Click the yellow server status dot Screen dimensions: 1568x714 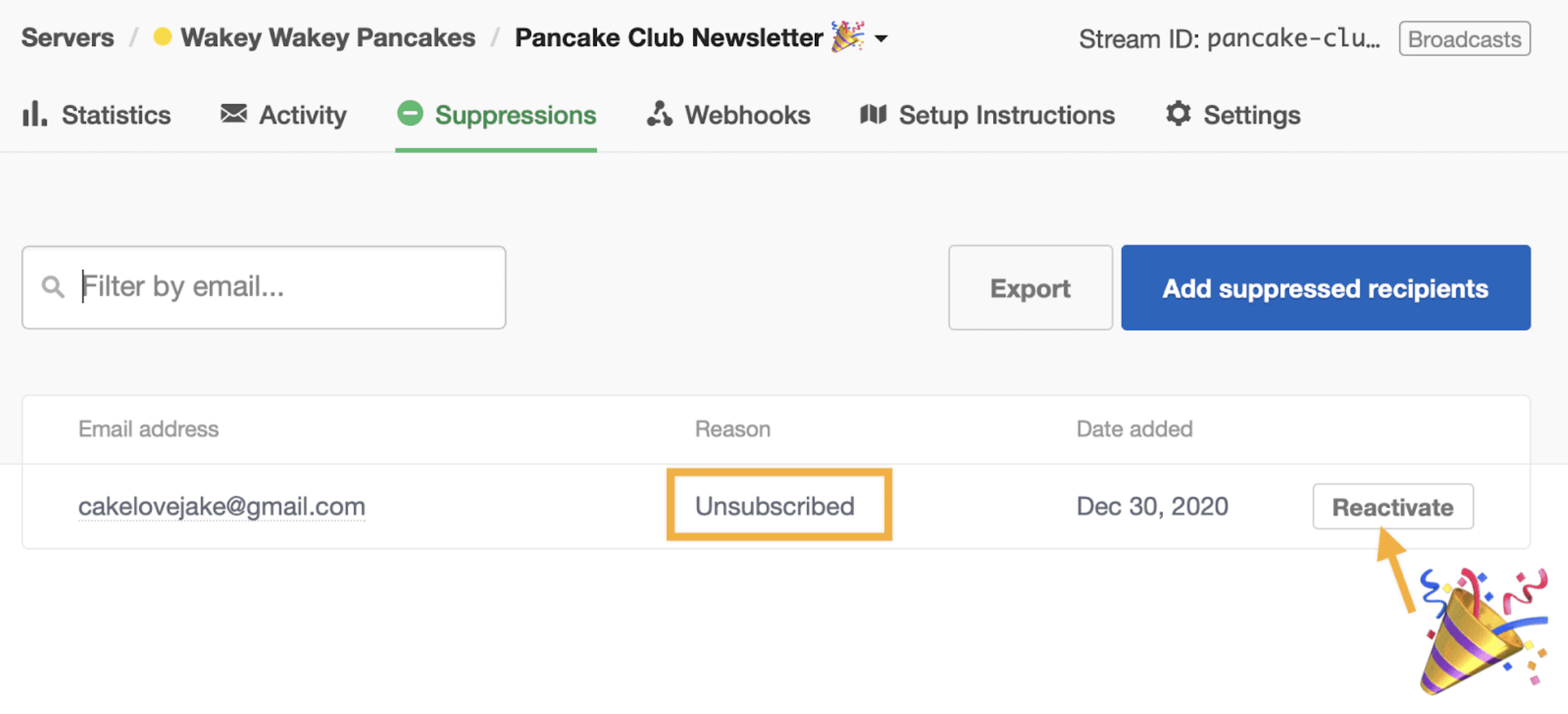tap(162, 37)
